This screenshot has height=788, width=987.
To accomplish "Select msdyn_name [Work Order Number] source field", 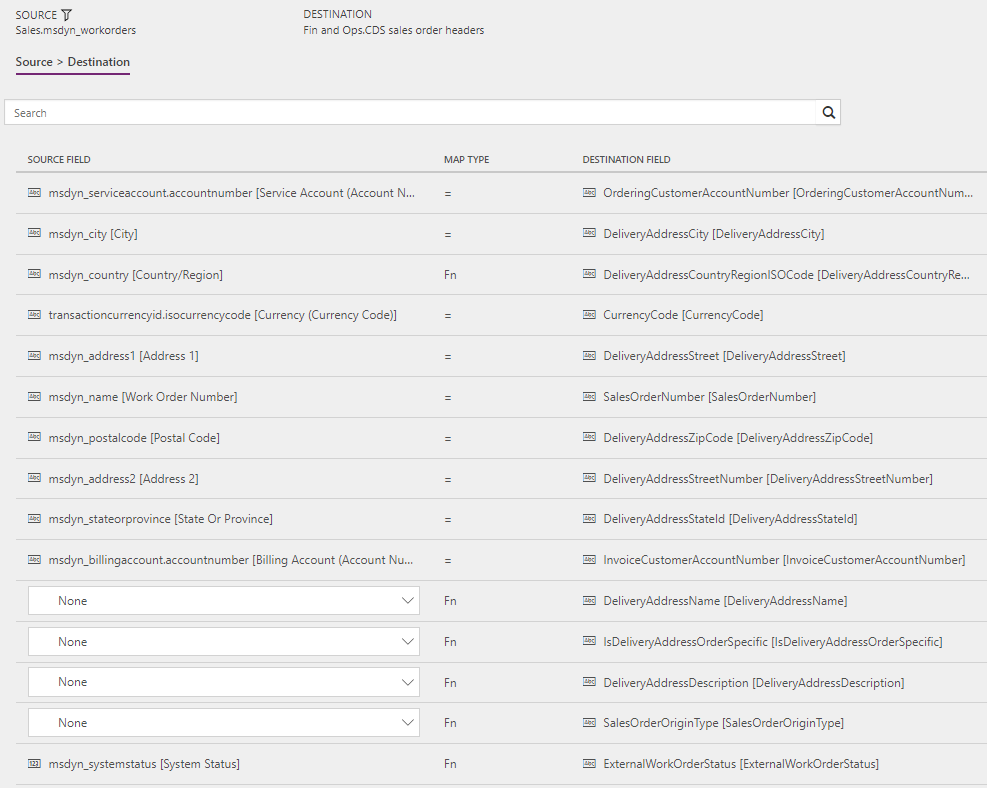I will tap(143, 397).
